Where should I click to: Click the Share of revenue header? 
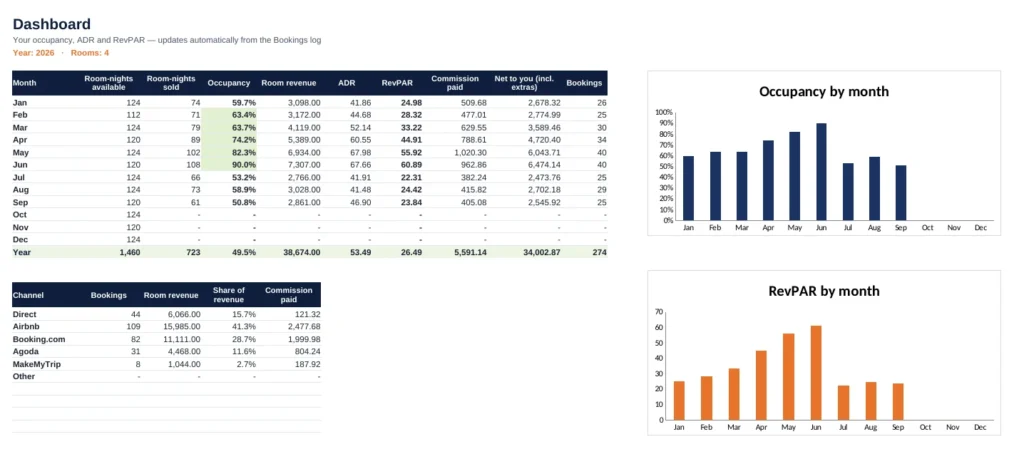click(x=229, y=295)
